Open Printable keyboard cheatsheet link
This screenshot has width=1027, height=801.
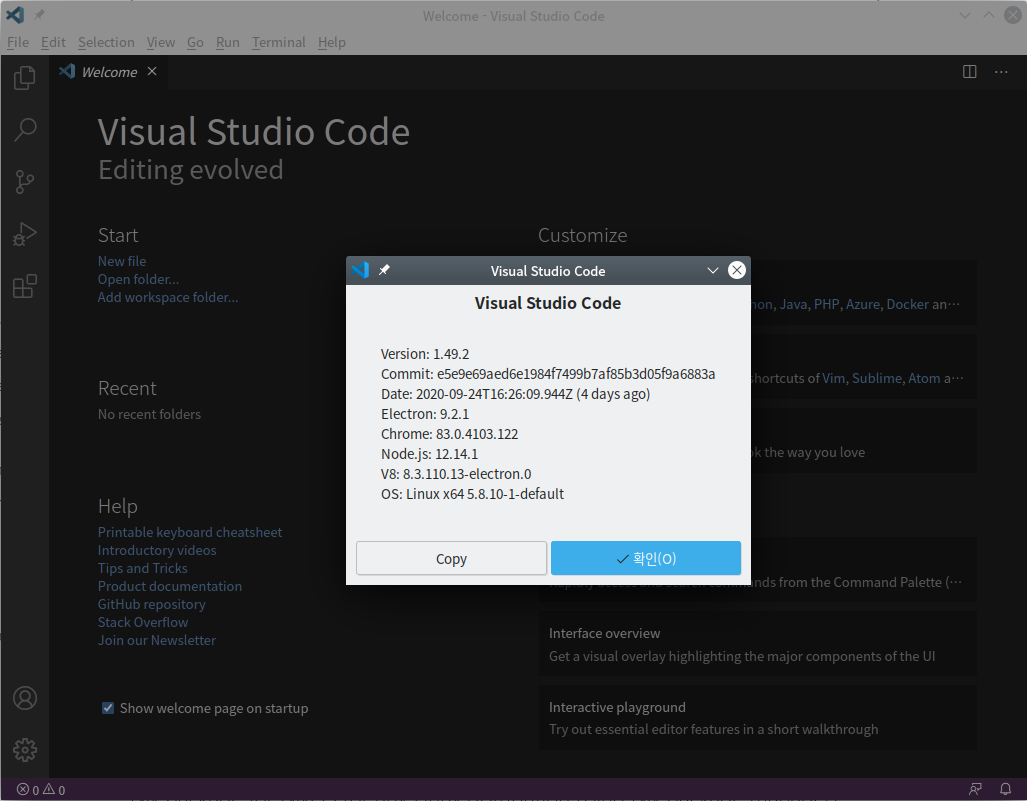click(x=190, y=532)
